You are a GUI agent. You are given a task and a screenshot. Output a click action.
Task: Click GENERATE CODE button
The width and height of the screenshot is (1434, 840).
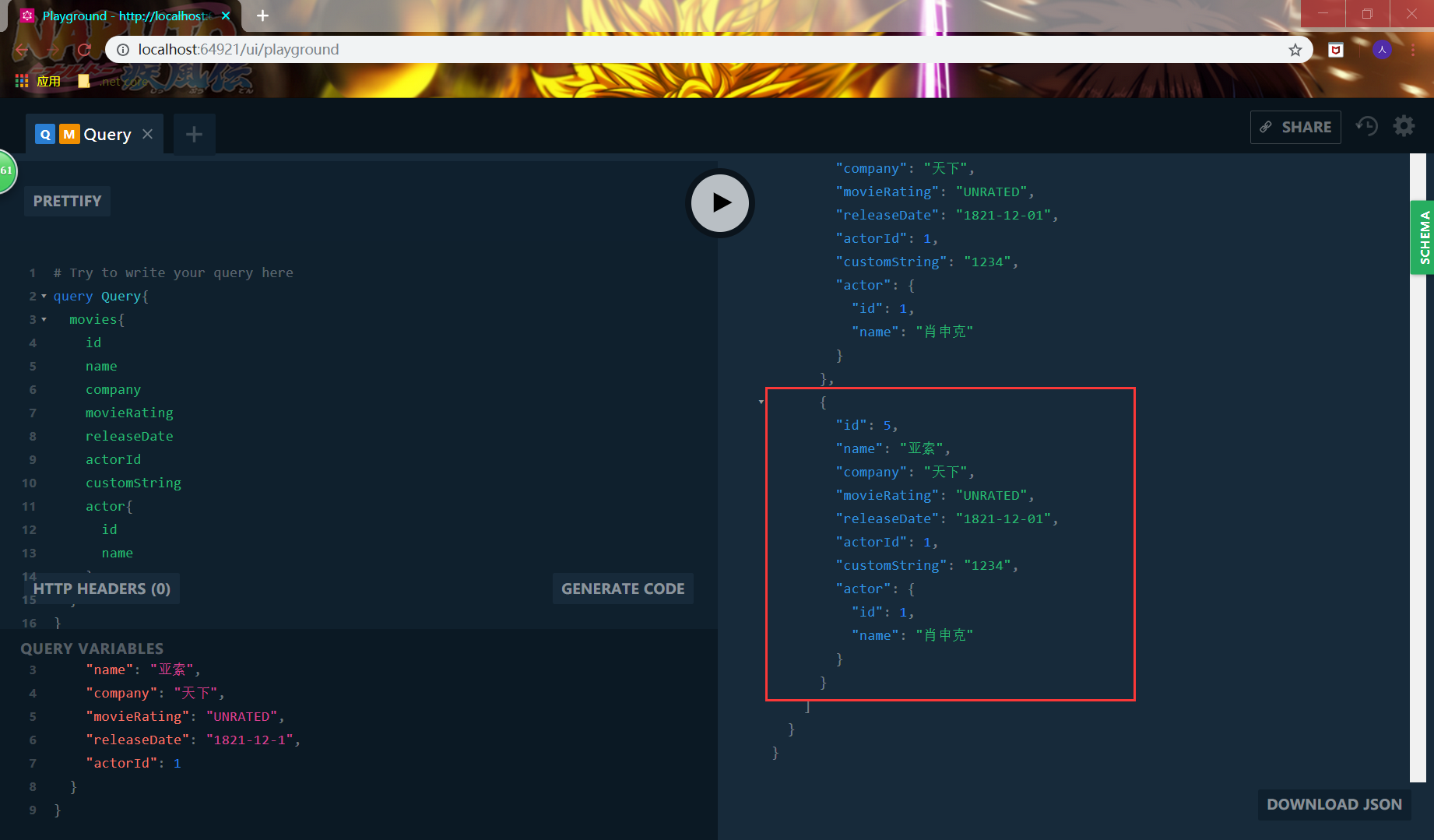pos(623,589)
